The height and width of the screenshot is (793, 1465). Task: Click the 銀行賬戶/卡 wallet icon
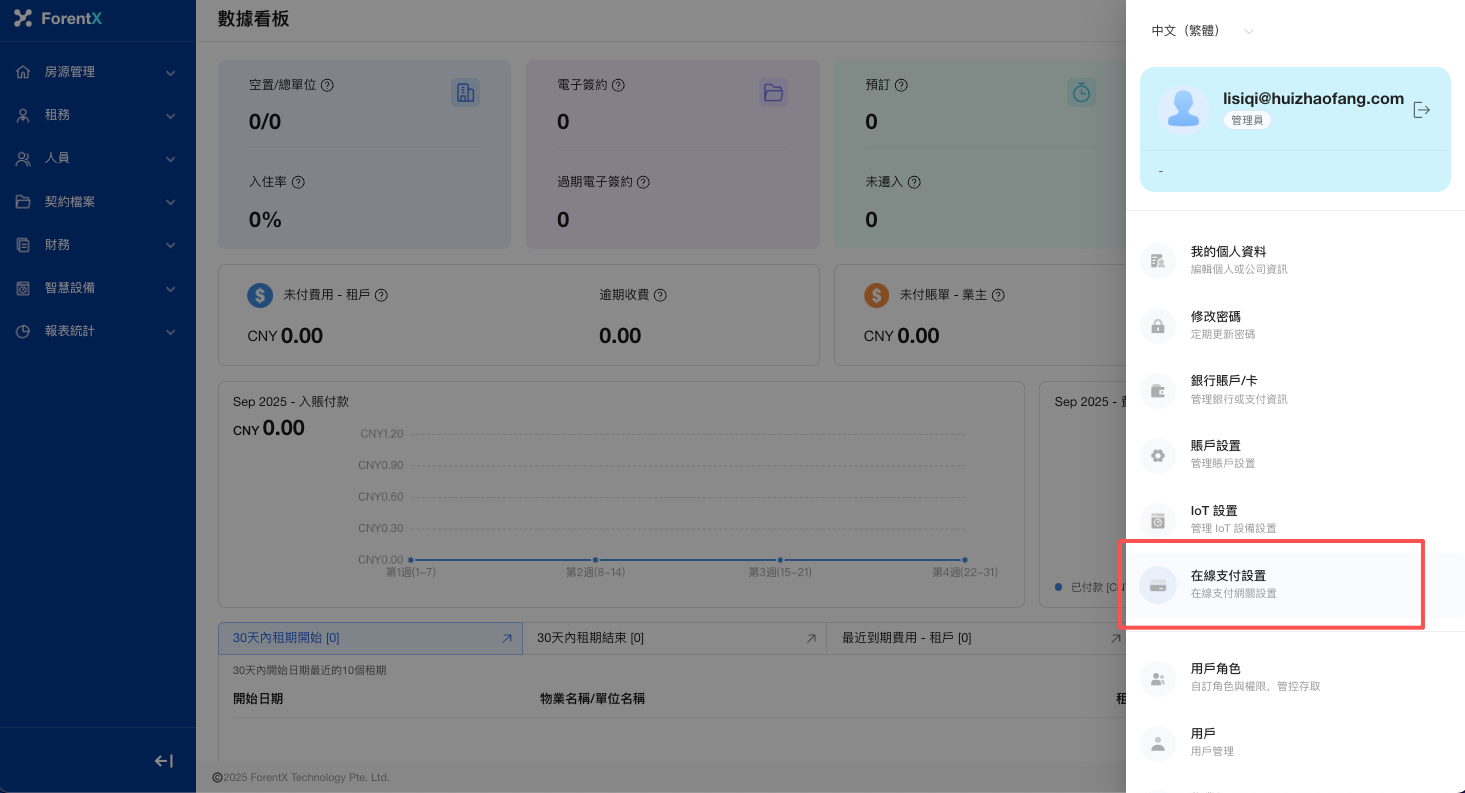click(1158, 391)
